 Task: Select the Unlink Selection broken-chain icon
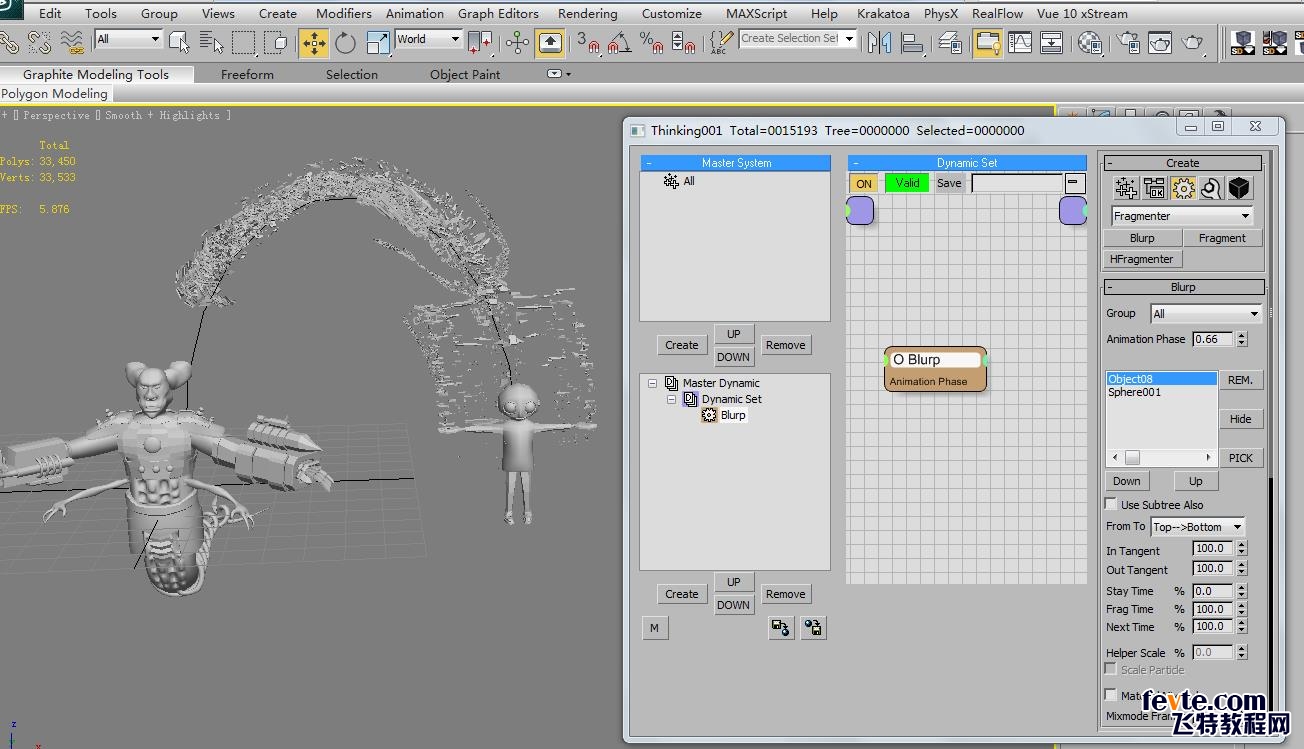[40, 42]
